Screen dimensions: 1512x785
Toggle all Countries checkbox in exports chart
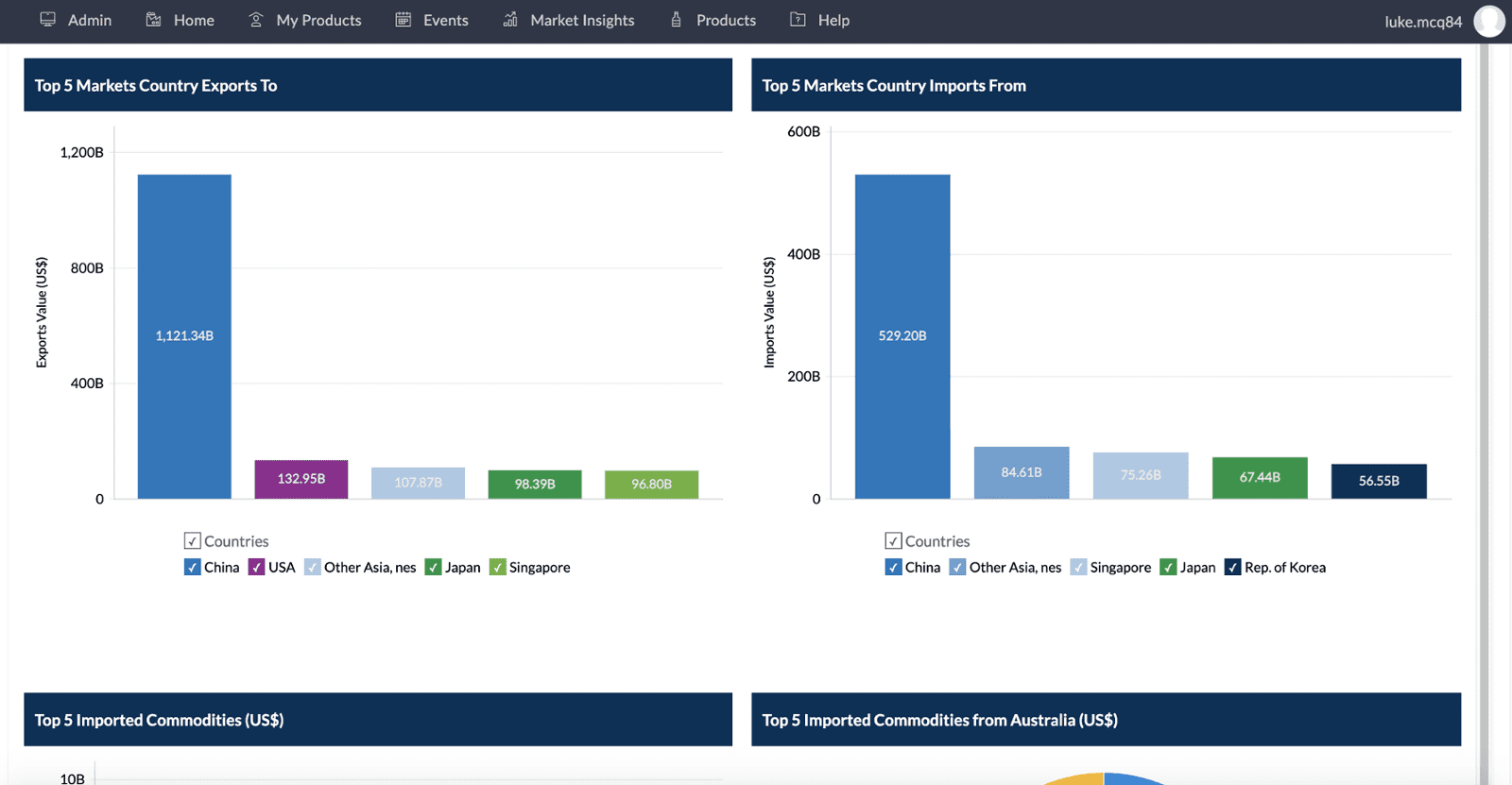pos(192,540)
